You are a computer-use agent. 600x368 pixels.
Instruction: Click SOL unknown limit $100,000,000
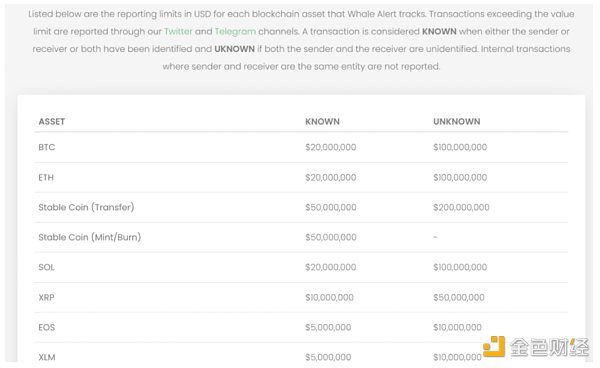pos(460,267)
